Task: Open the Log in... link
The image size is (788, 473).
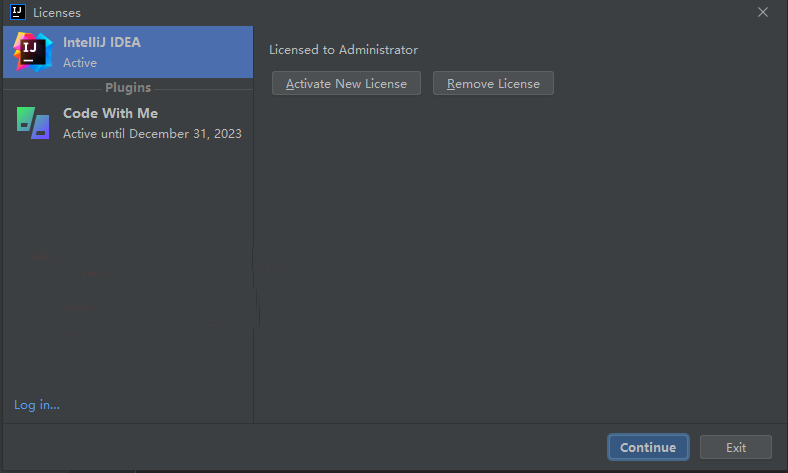Action: coord(37,405)
